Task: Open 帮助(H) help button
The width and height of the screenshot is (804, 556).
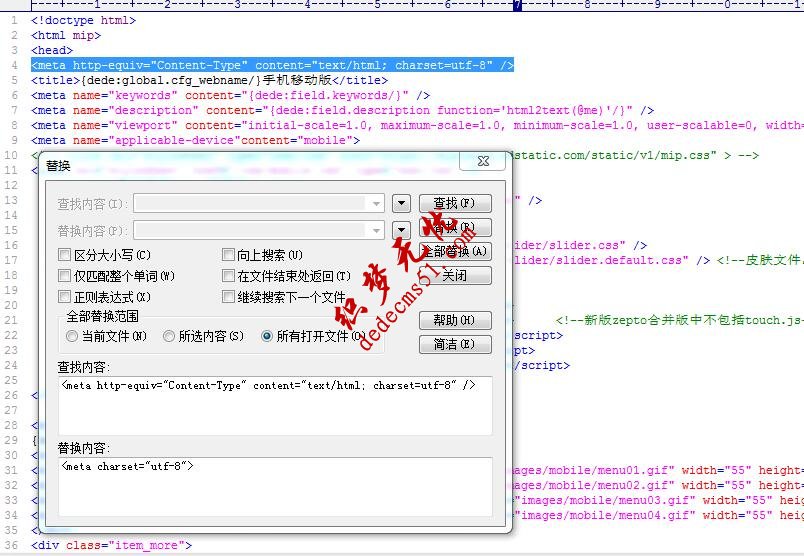Action: [455, 320]
